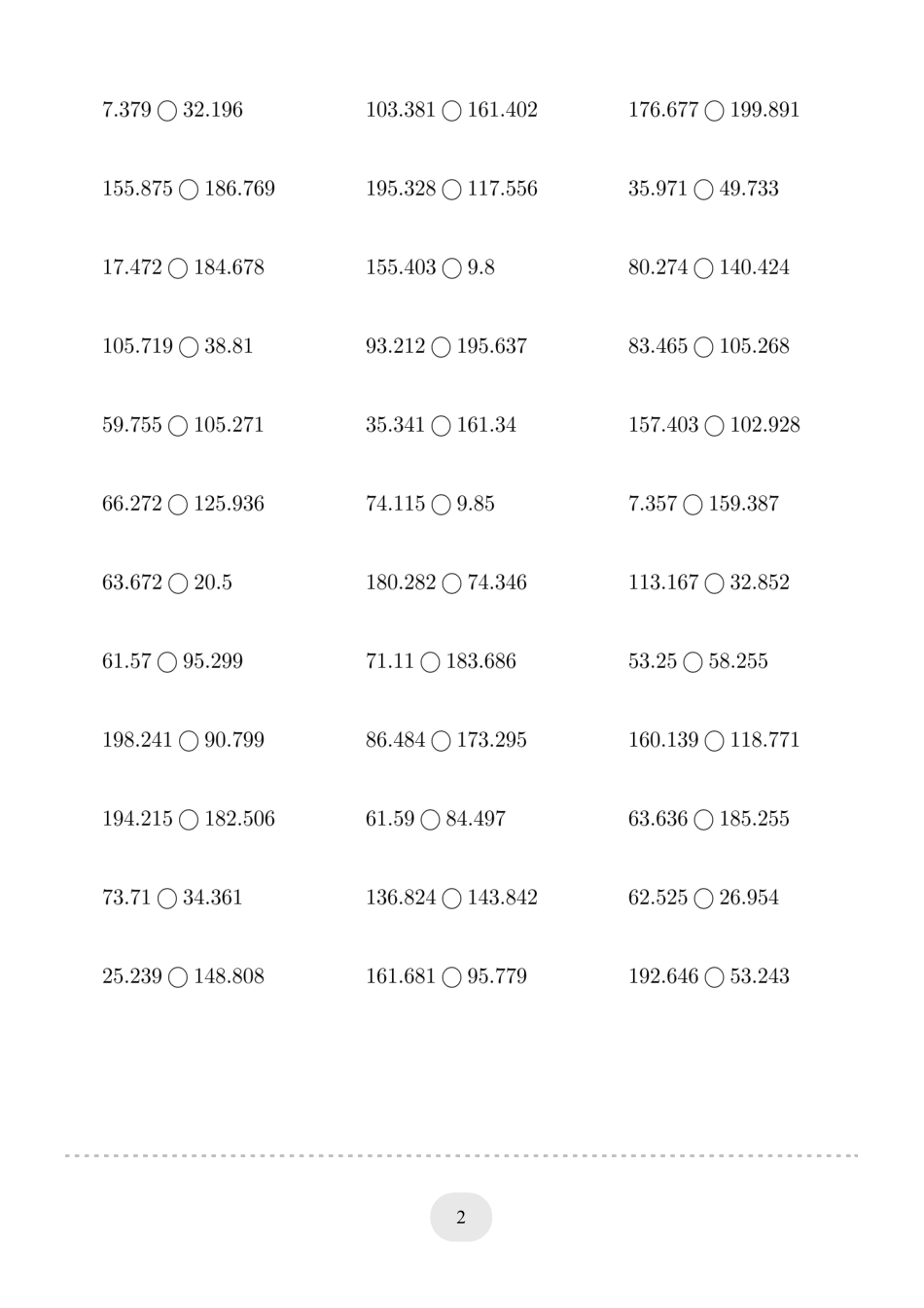Select the circle between 61.59 and 84.497

(x=430, y=820)
